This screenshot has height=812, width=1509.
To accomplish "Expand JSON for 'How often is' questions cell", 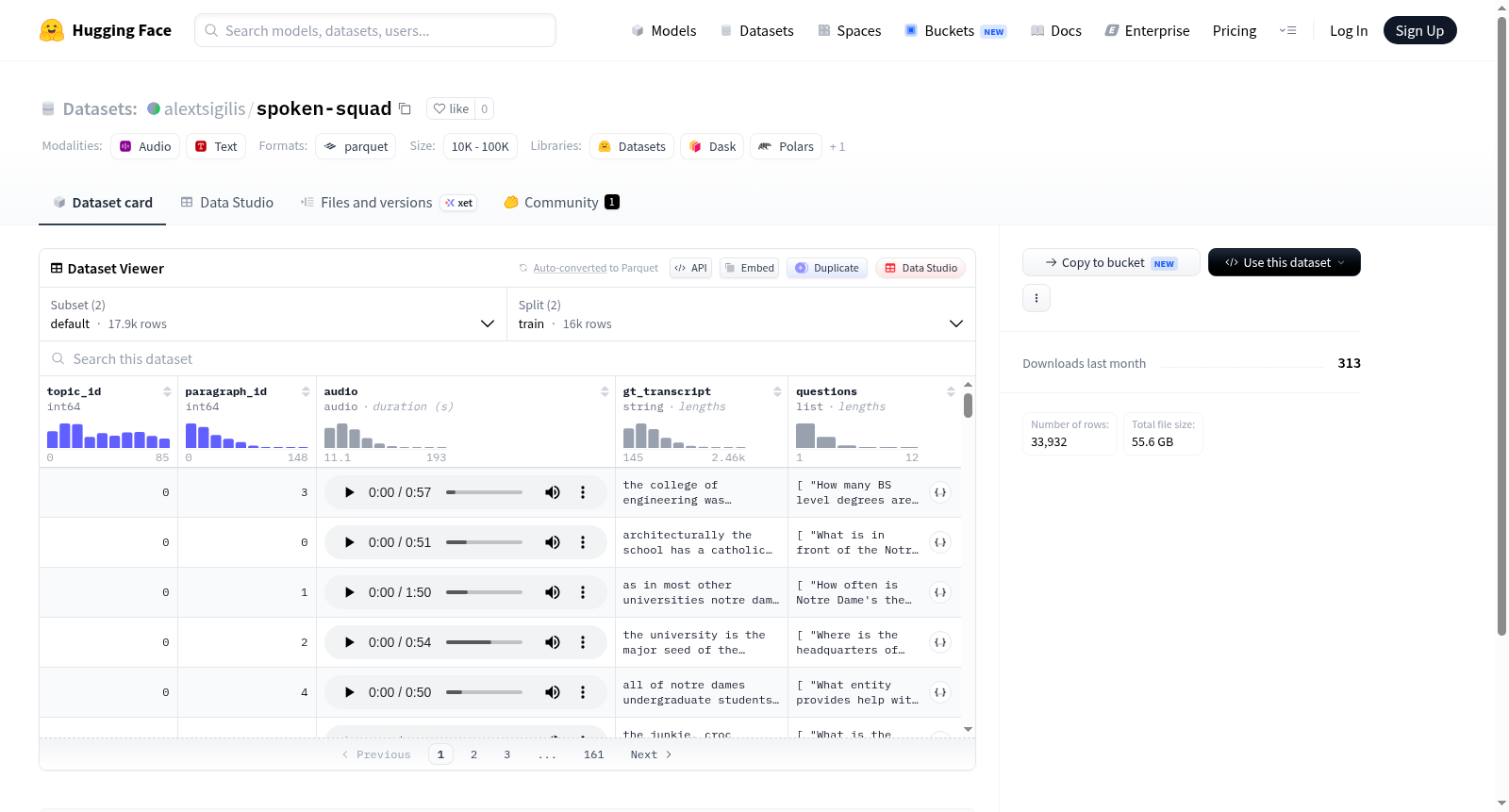I will [x=940, y=592].
